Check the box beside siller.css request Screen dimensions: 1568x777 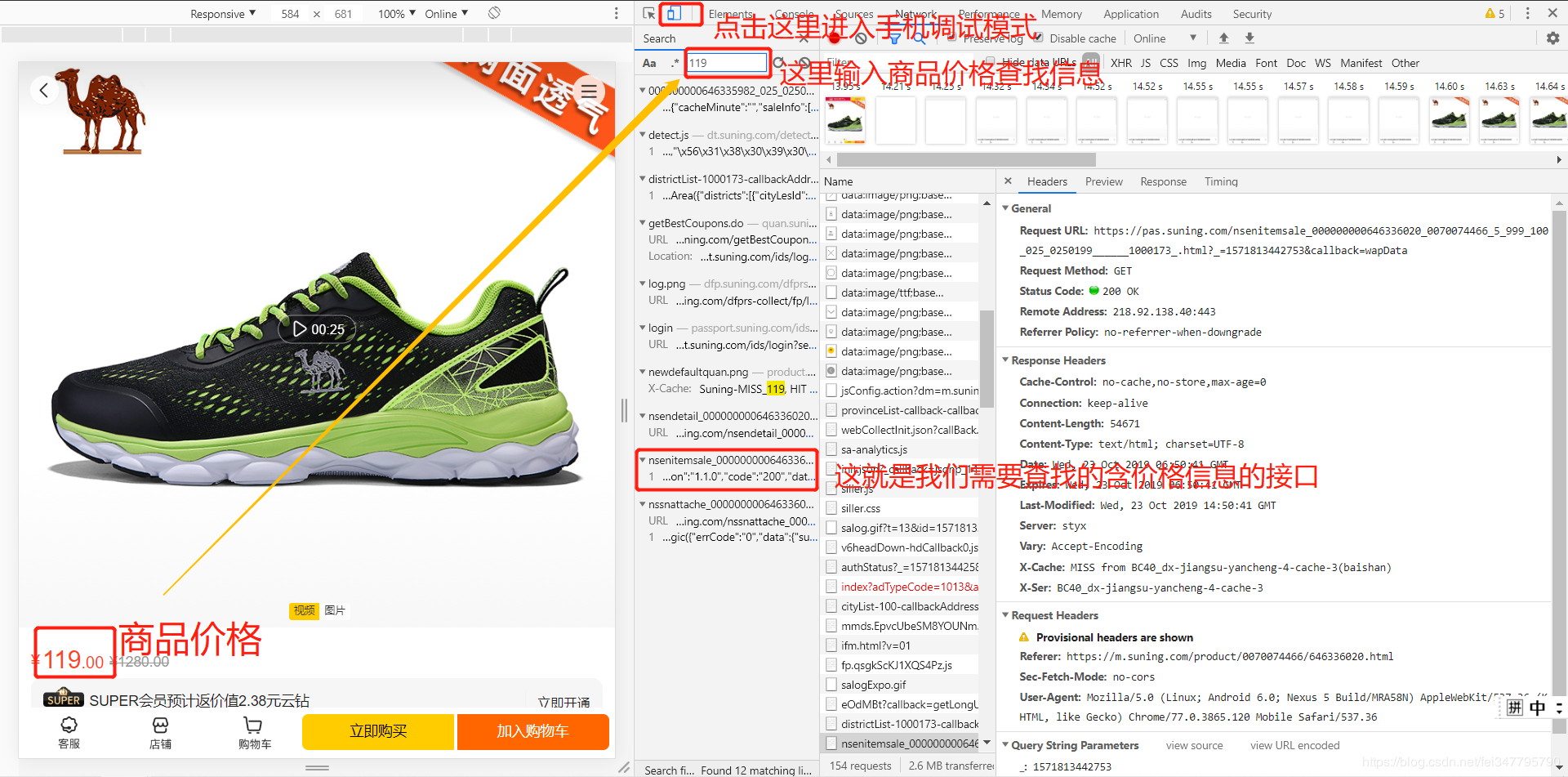pyautogui.click(x=831, y=508)
